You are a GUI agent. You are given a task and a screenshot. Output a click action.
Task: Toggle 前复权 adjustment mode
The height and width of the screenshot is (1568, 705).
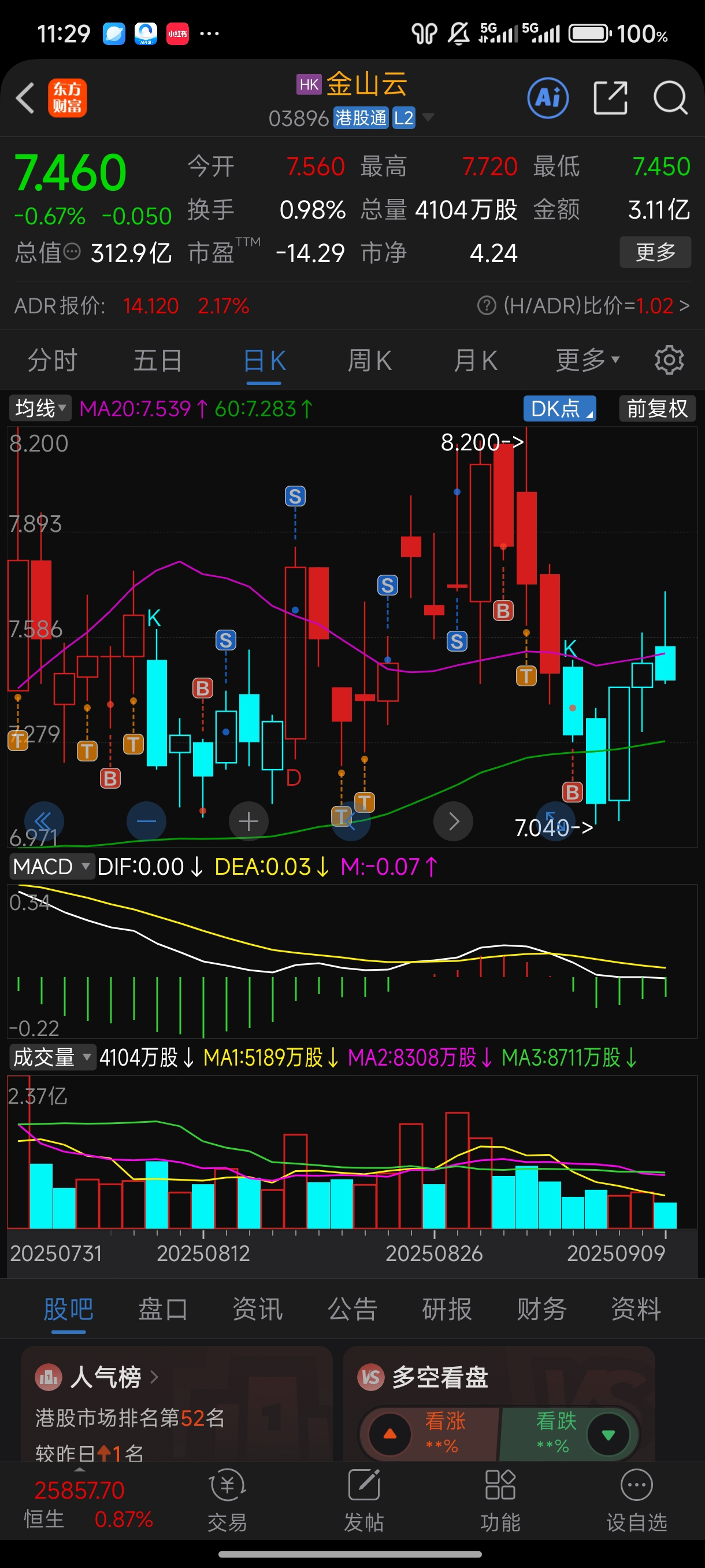pos(657,408)
